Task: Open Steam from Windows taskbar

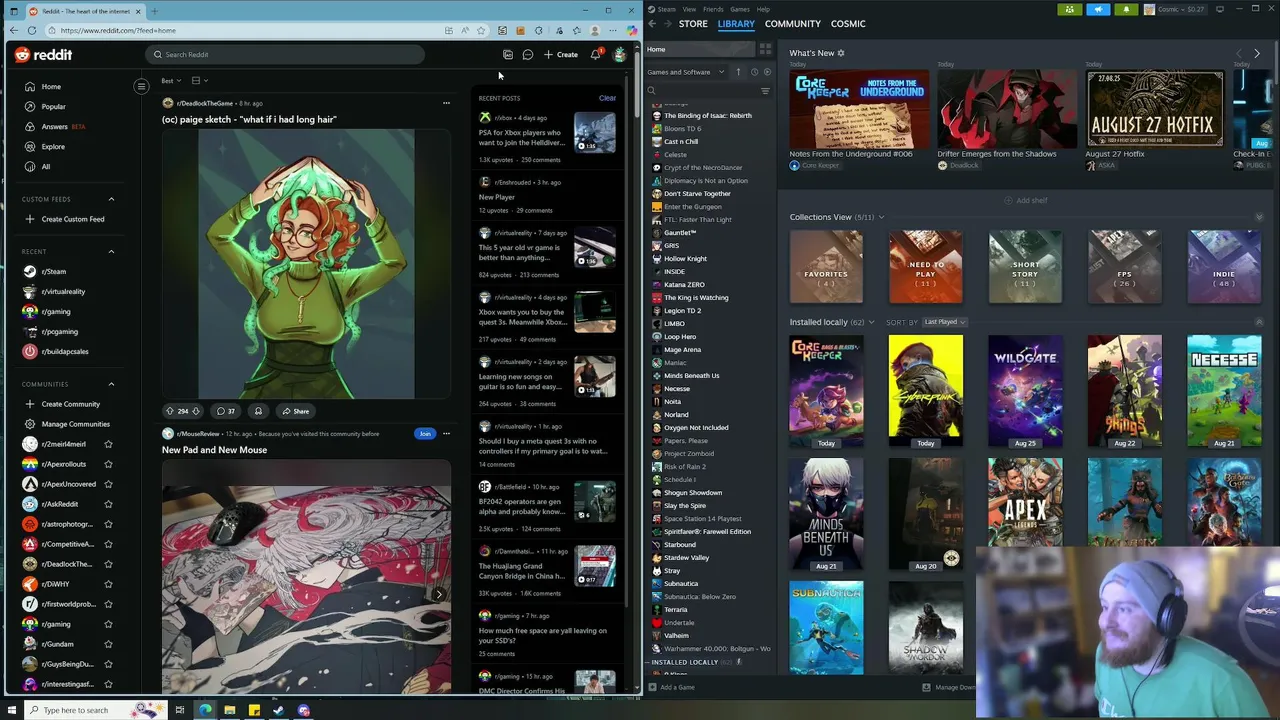Action: pos(279,710)
